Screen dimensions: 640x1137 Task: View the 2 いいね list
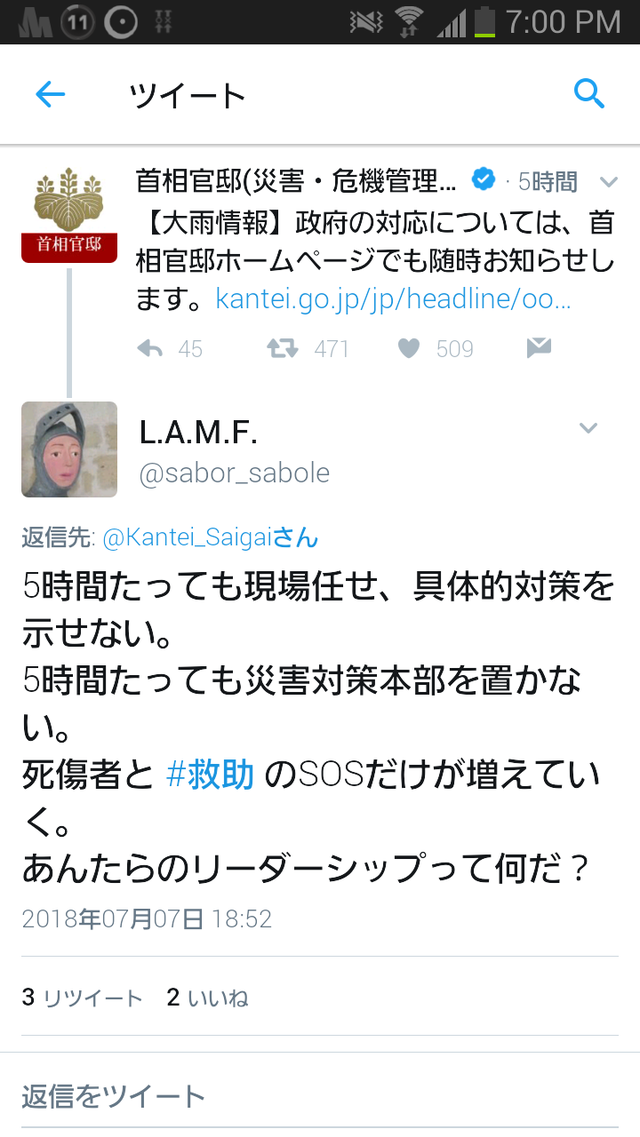tap(207, 998)
